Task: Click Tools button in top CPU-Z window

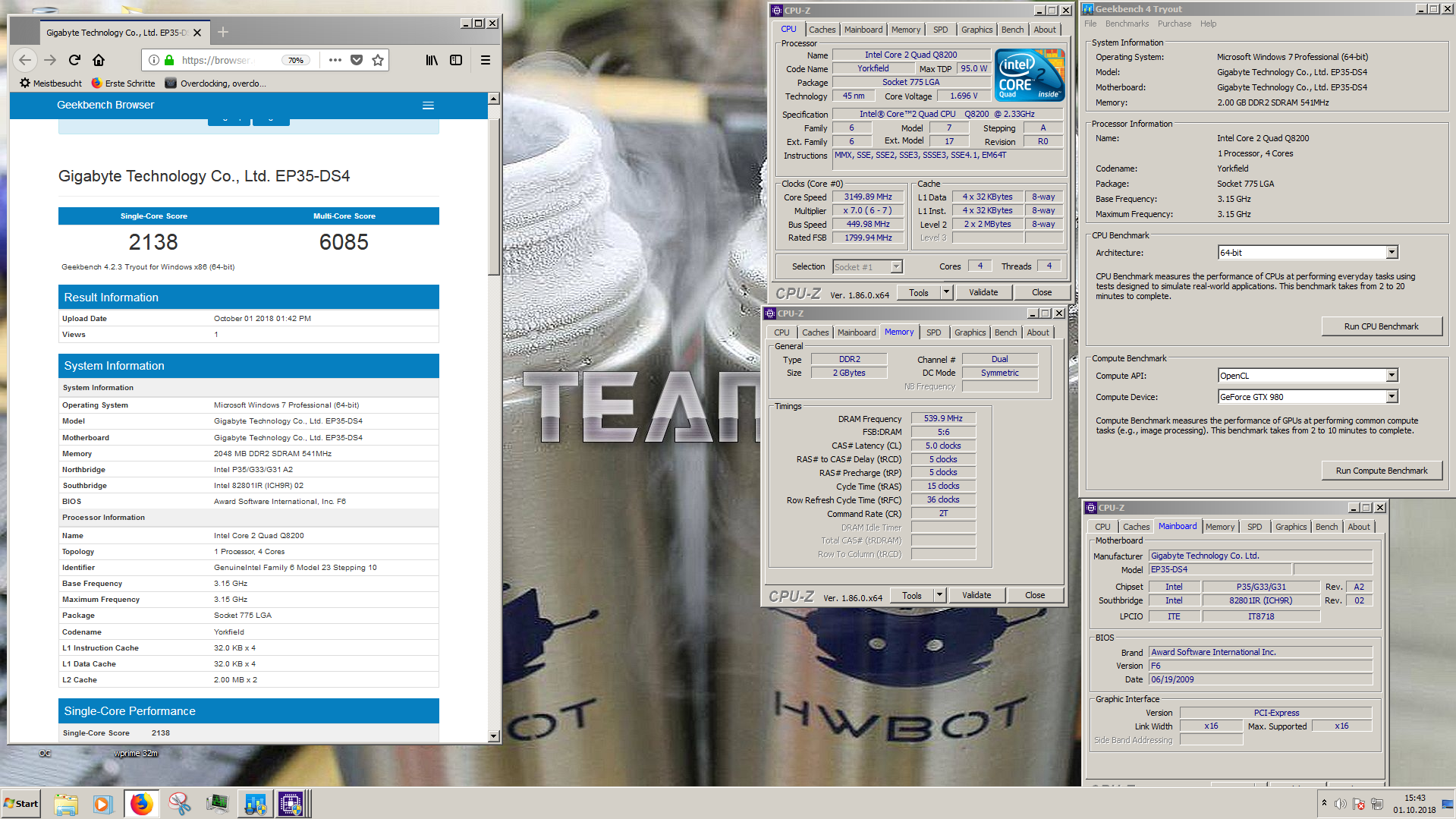Action: (919, 292)
